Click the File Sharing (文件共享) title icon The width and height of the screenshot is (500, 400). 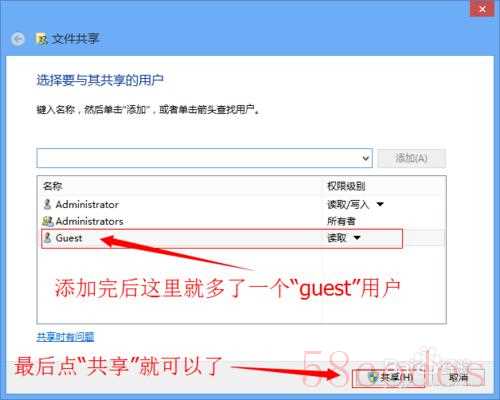pos(41,39)
